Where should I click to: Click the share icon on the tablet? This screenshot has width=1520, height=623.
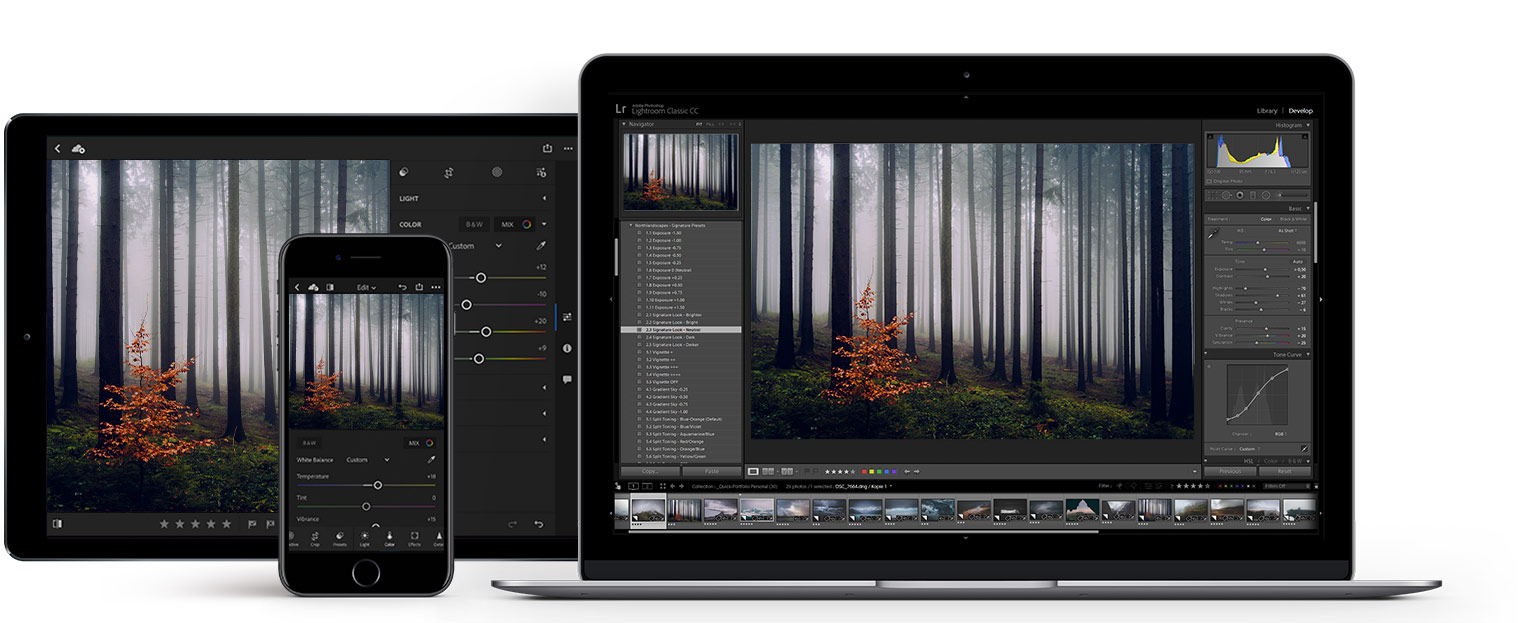[547, 148]
